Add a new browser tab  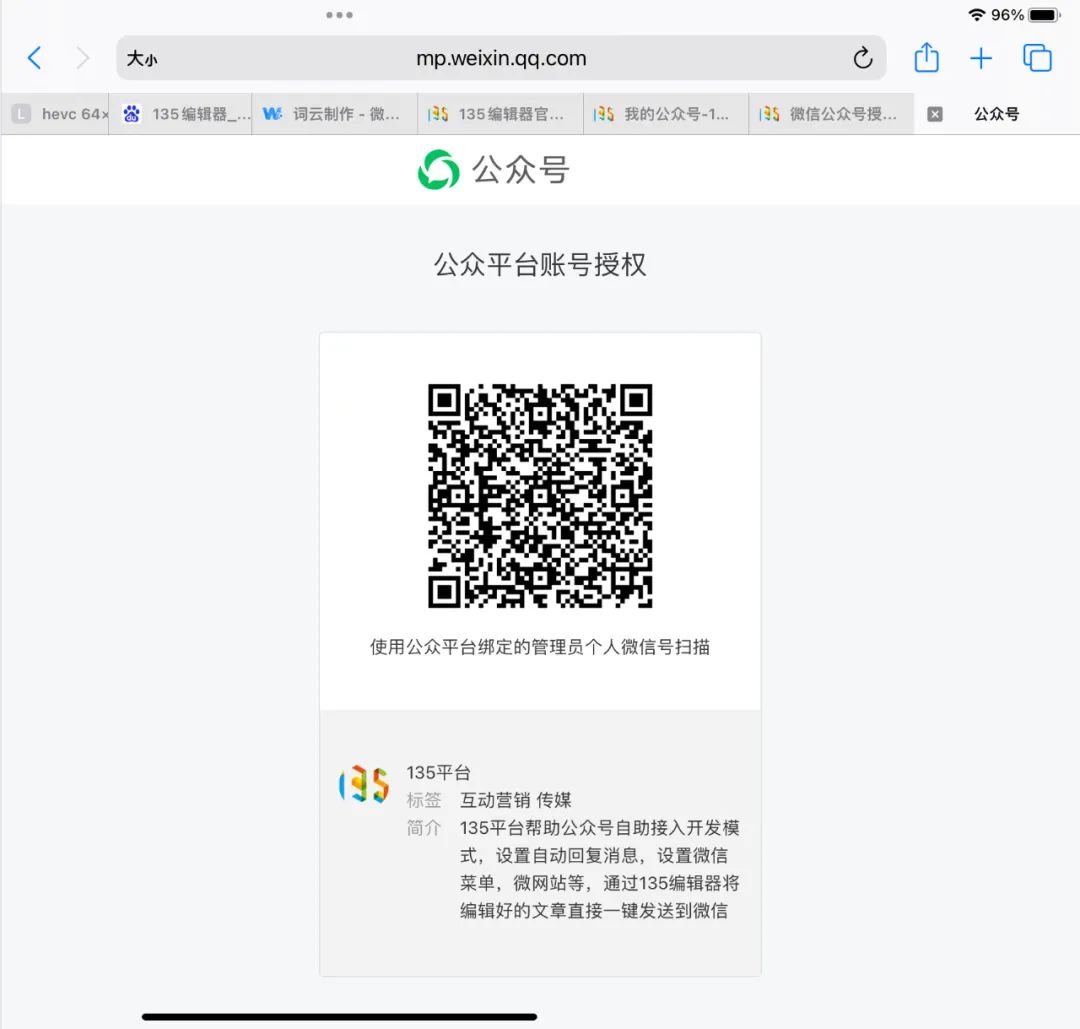(x=981, y=58)
